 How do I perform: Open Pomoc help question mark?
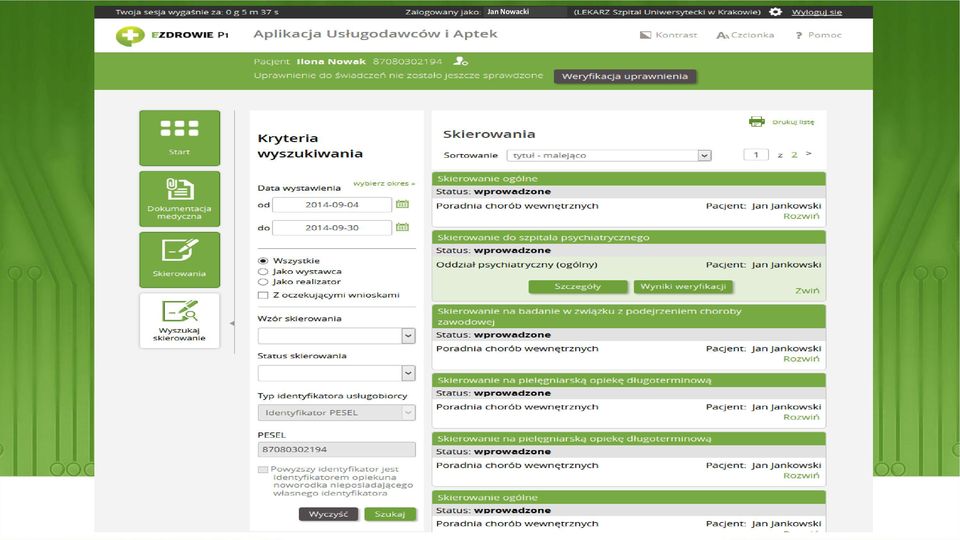[x=798, y=36]
